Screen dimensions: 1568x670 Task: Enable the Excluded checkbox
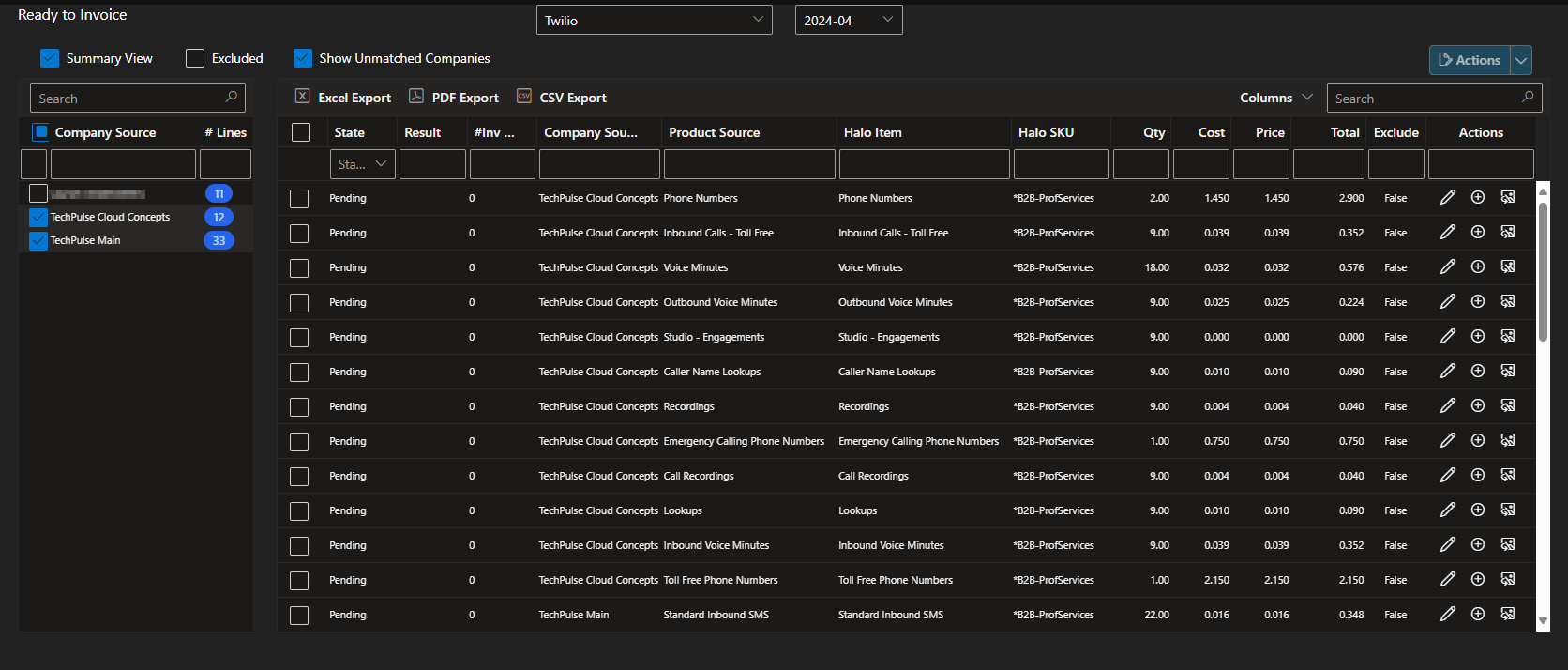coord(195,58)
